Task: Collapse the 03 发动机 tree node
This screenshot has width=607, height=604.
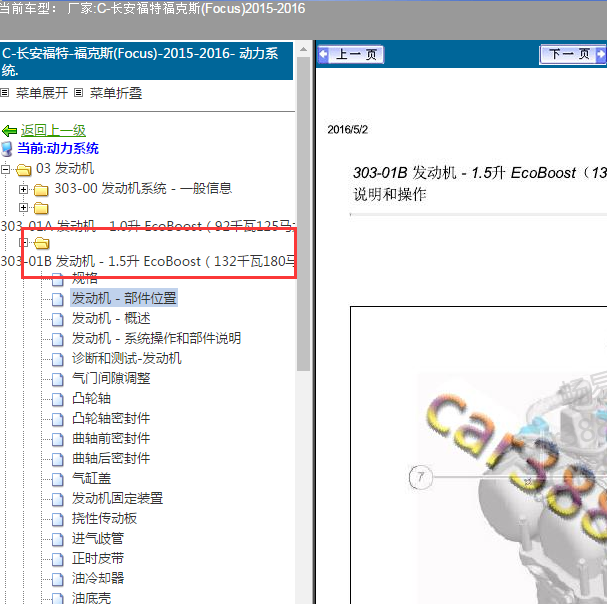Action: tap(5, 169)
